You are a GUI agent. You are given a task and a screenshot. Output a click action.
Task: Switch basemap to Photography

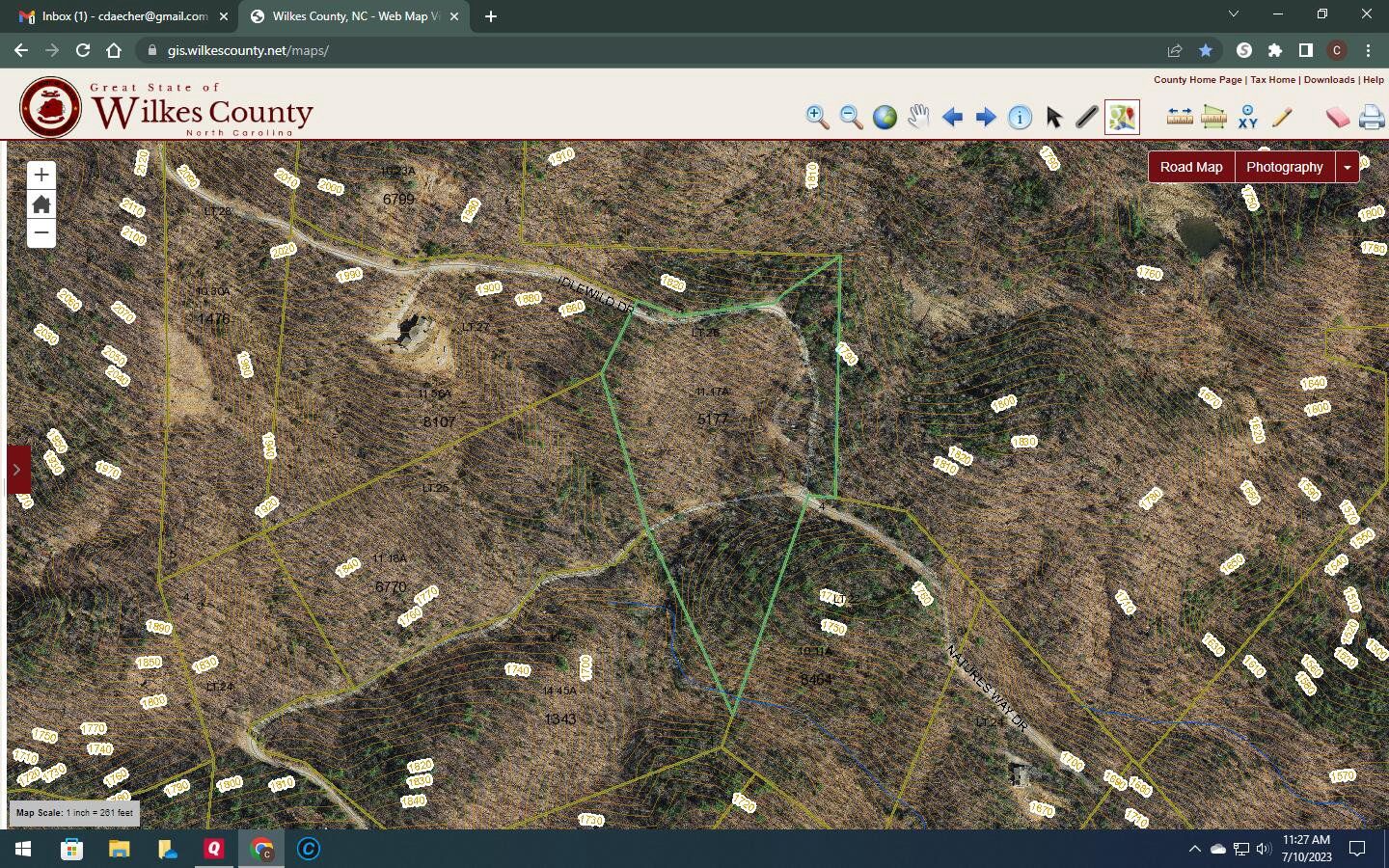[x=1284, y=167]
